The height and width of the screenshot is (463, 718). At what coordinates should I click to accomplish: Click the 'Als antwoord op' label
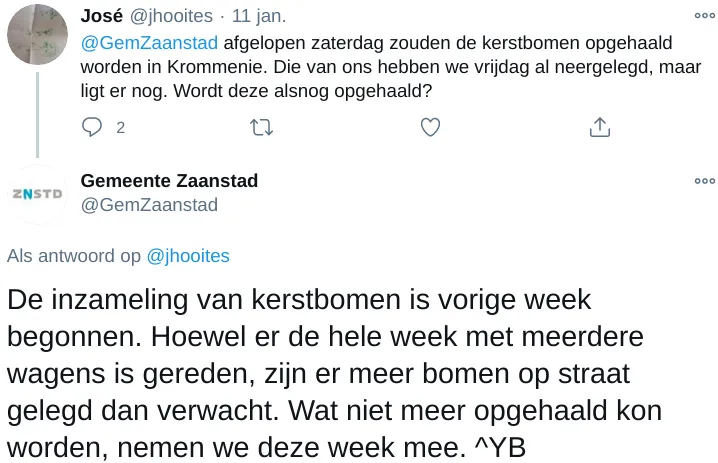[x=74, y=256]
